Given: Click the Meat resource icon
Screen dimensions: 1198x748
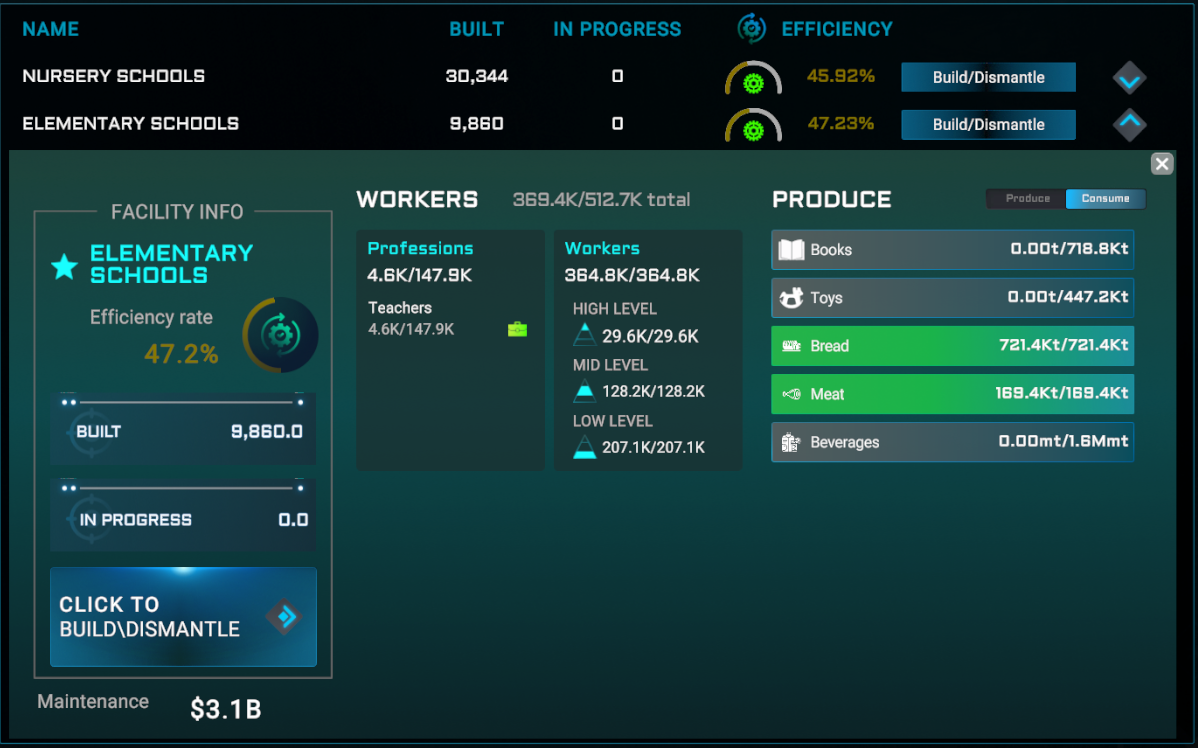Looking at the screenshot, I should coord(791,394).
